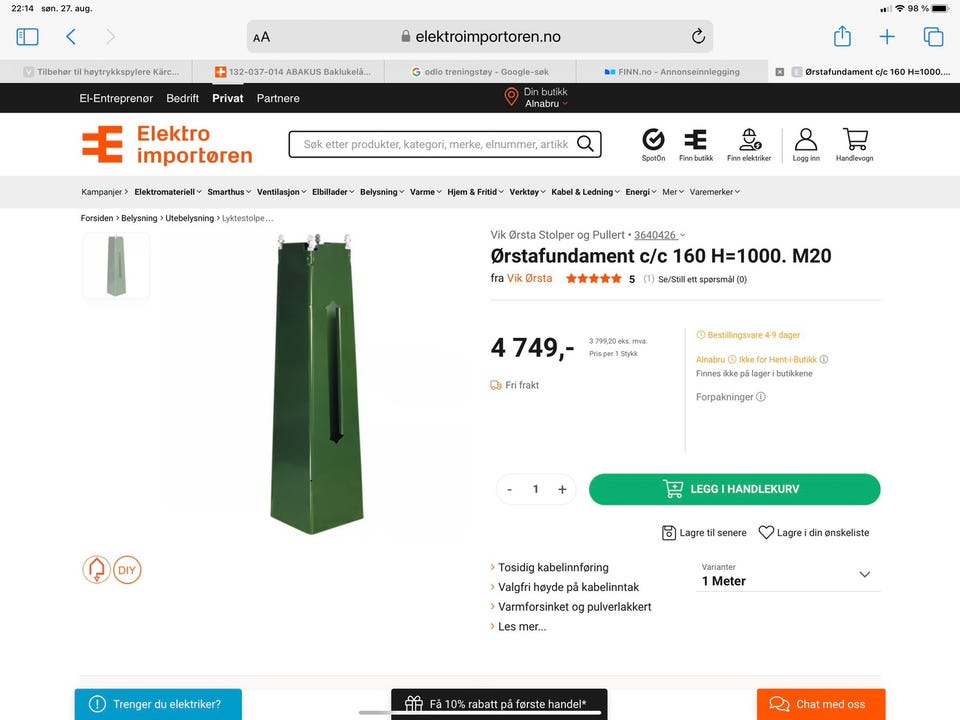Reload the page with the refresh icon
Image resolution: width=960 pixels, height=720 pixels.
coord(698,37)
